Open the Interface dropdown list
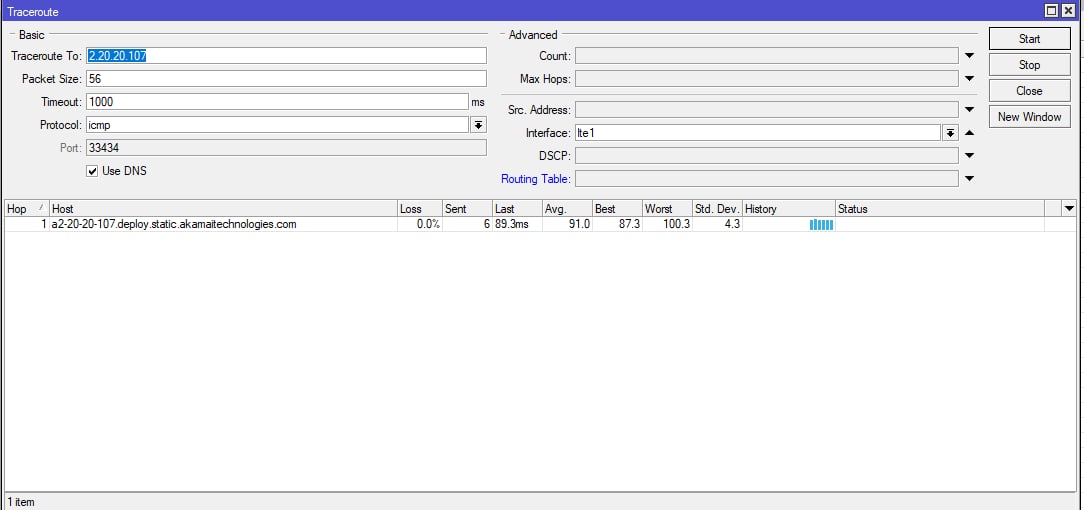The image size is (1084, 510). coord(951,133)
